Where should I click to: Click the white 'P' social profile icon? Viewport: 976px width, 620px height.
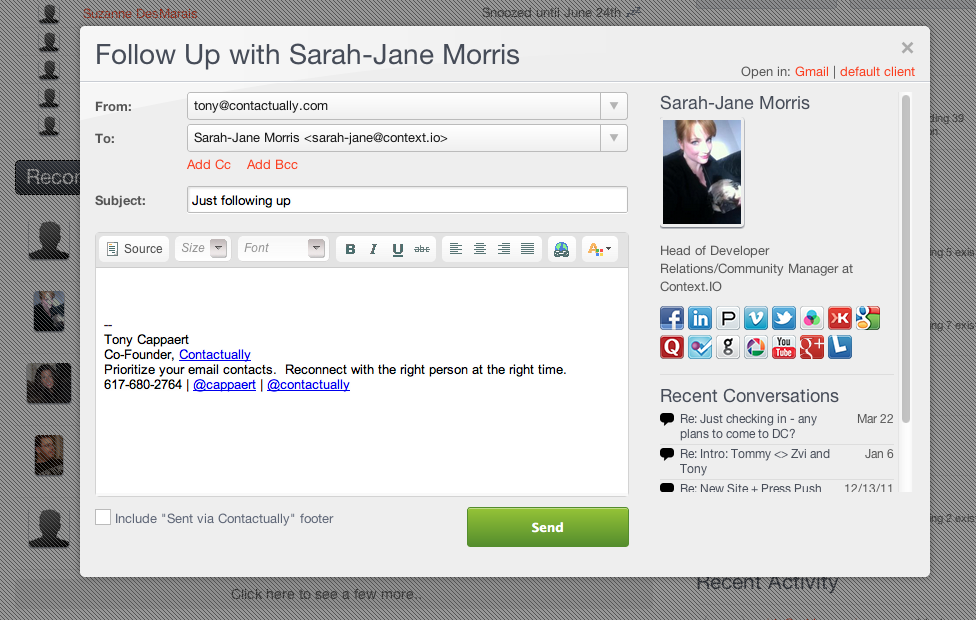[x=728, y=318]
